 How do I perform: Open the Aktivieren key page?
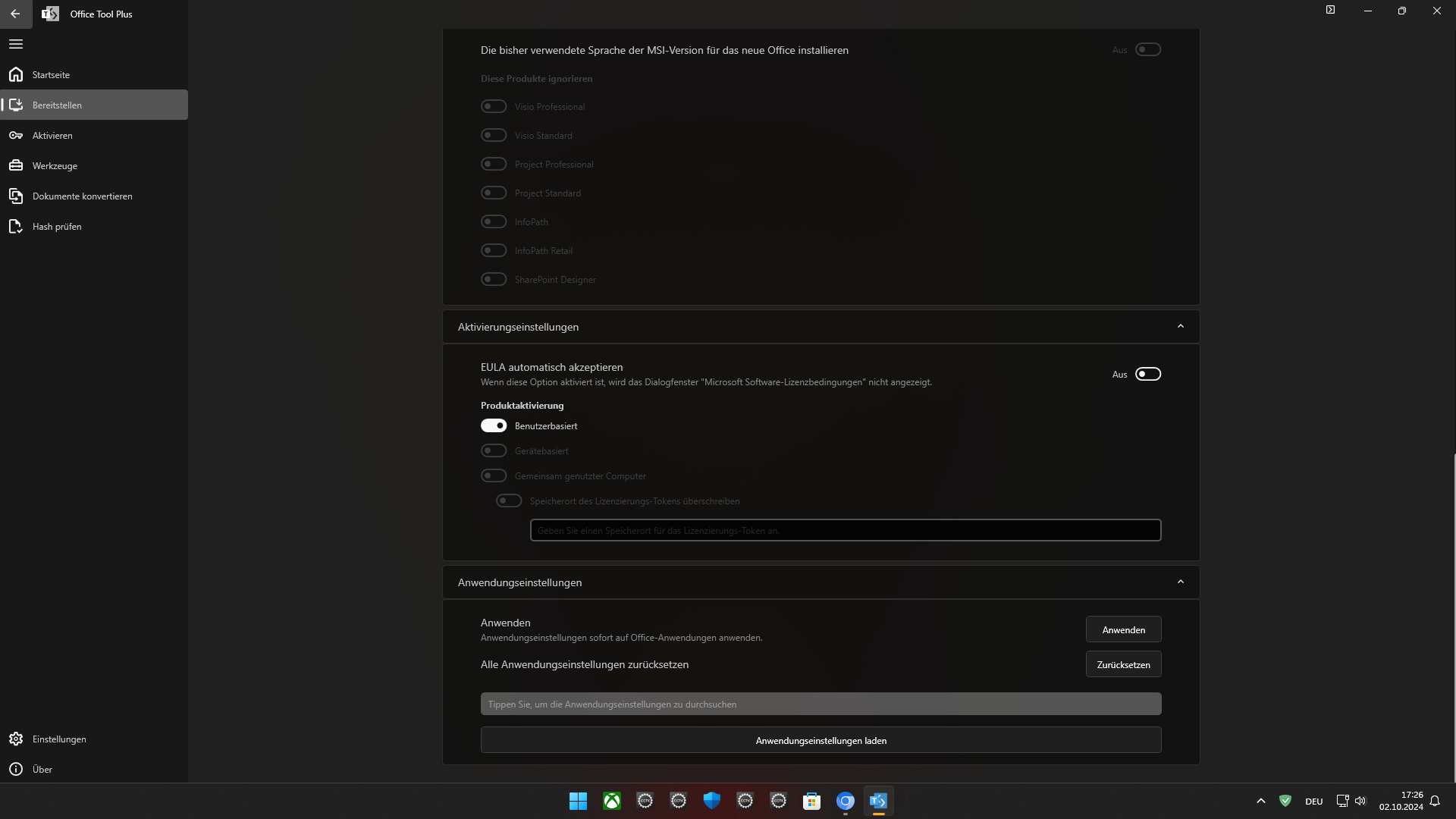coord(52,135)
